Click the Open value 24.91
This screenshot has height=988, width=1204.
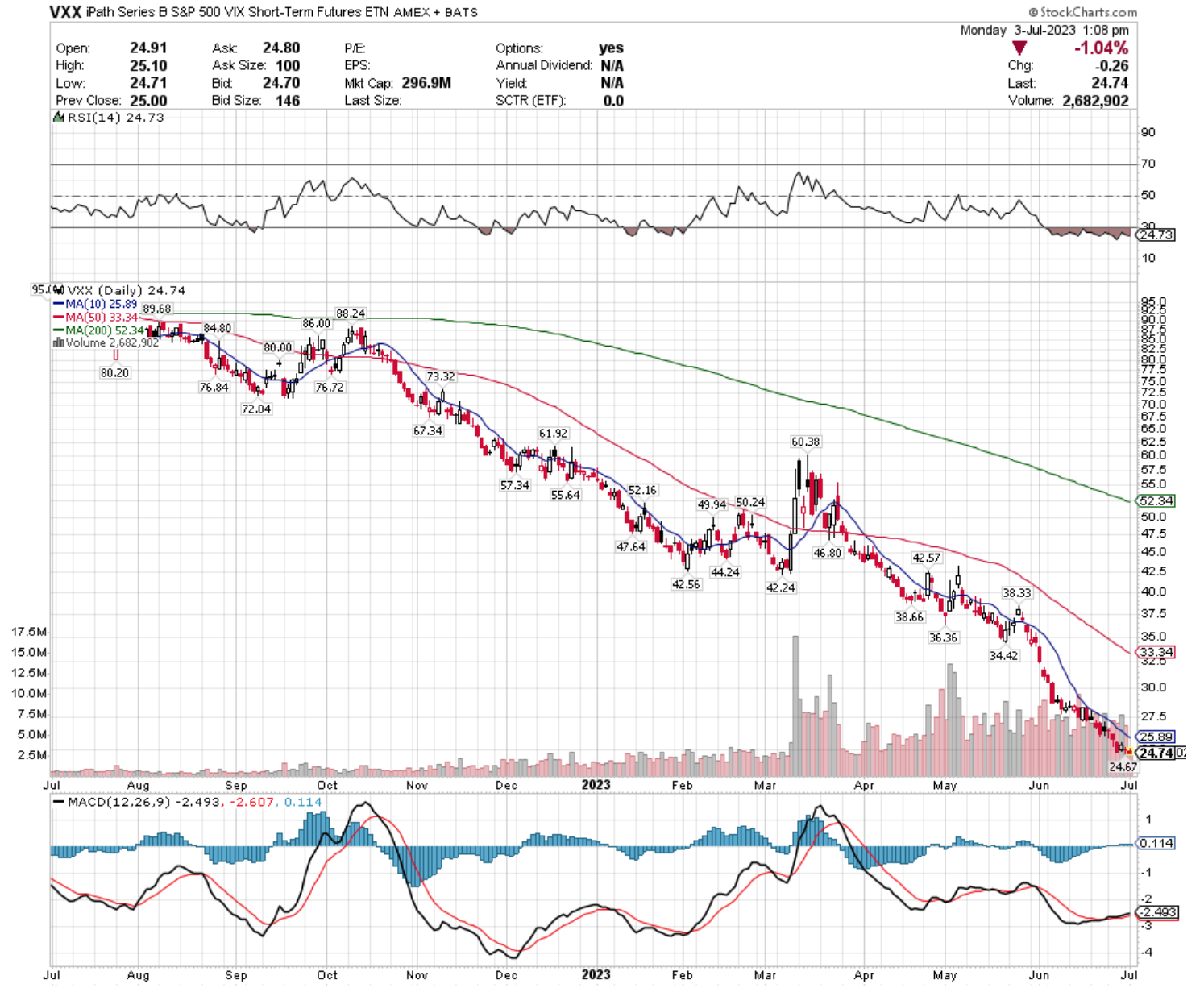click(148, 48)
